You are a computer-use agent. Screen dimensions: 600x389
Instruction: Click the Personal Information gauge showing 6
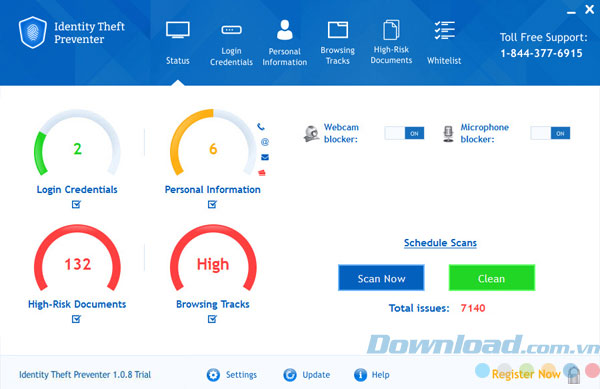click(x=213, y=142)
